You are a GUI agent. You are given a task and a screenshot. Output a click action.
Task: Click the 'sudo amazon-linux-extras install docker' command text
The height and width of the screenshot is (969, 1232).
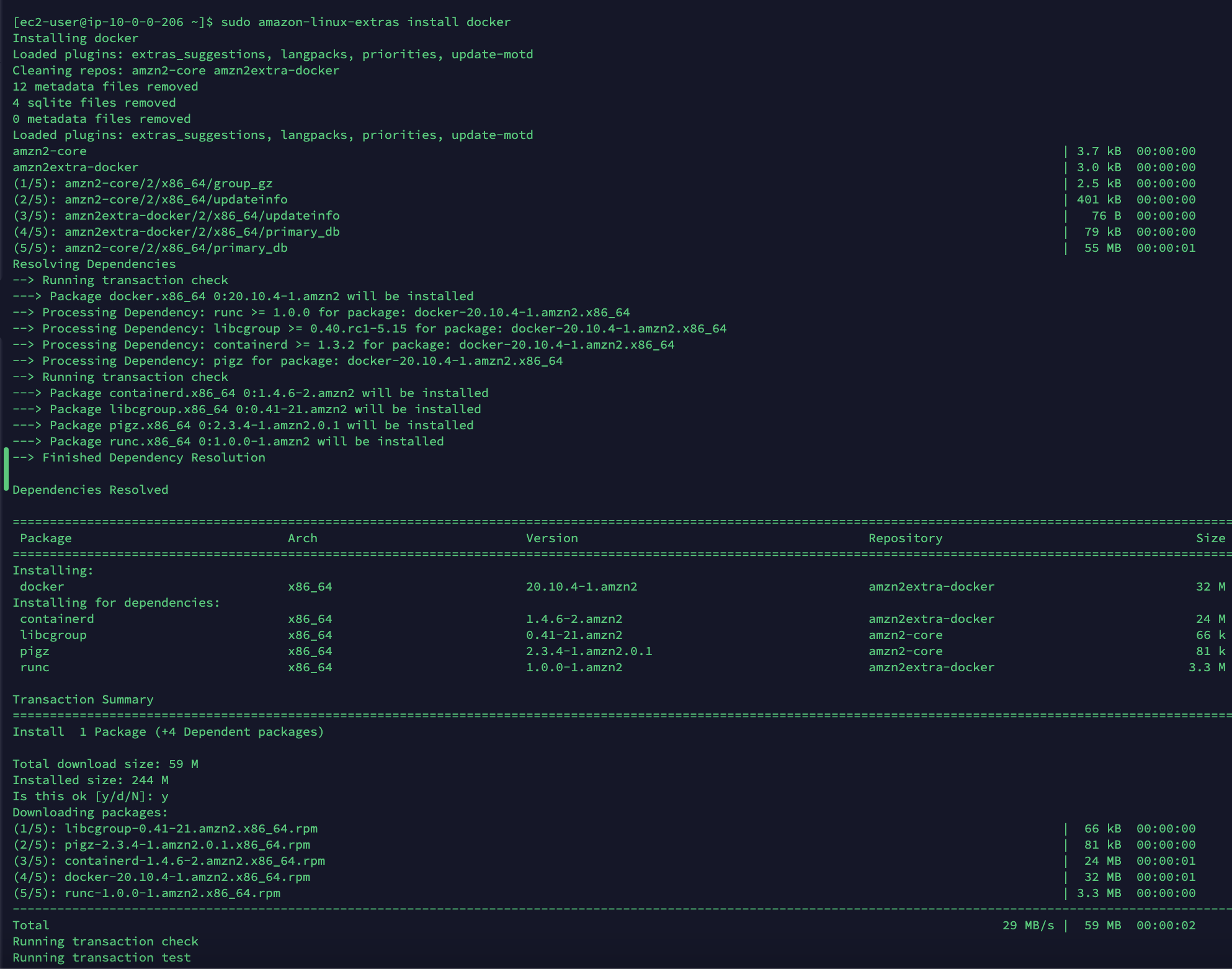point(365,22)
